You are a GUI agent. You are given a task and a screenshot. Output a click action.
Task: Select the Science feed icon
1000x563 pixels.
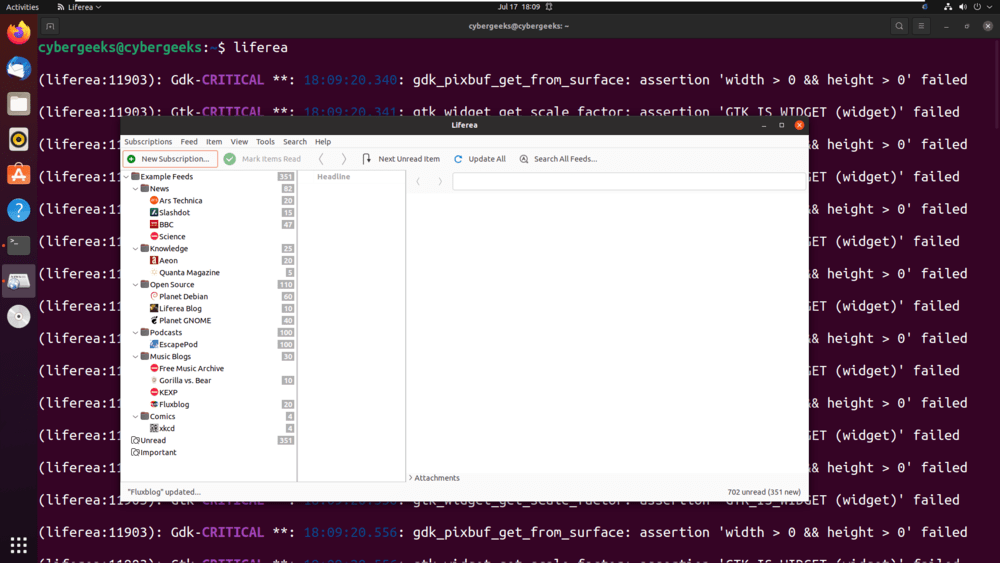[154, 237]
